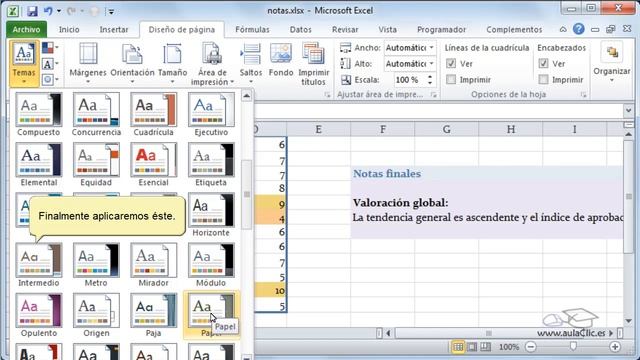The width and height of the screenshot is (640, 360).
Task: Switch to Normal view in status bar
Action: tap(458, 347)
